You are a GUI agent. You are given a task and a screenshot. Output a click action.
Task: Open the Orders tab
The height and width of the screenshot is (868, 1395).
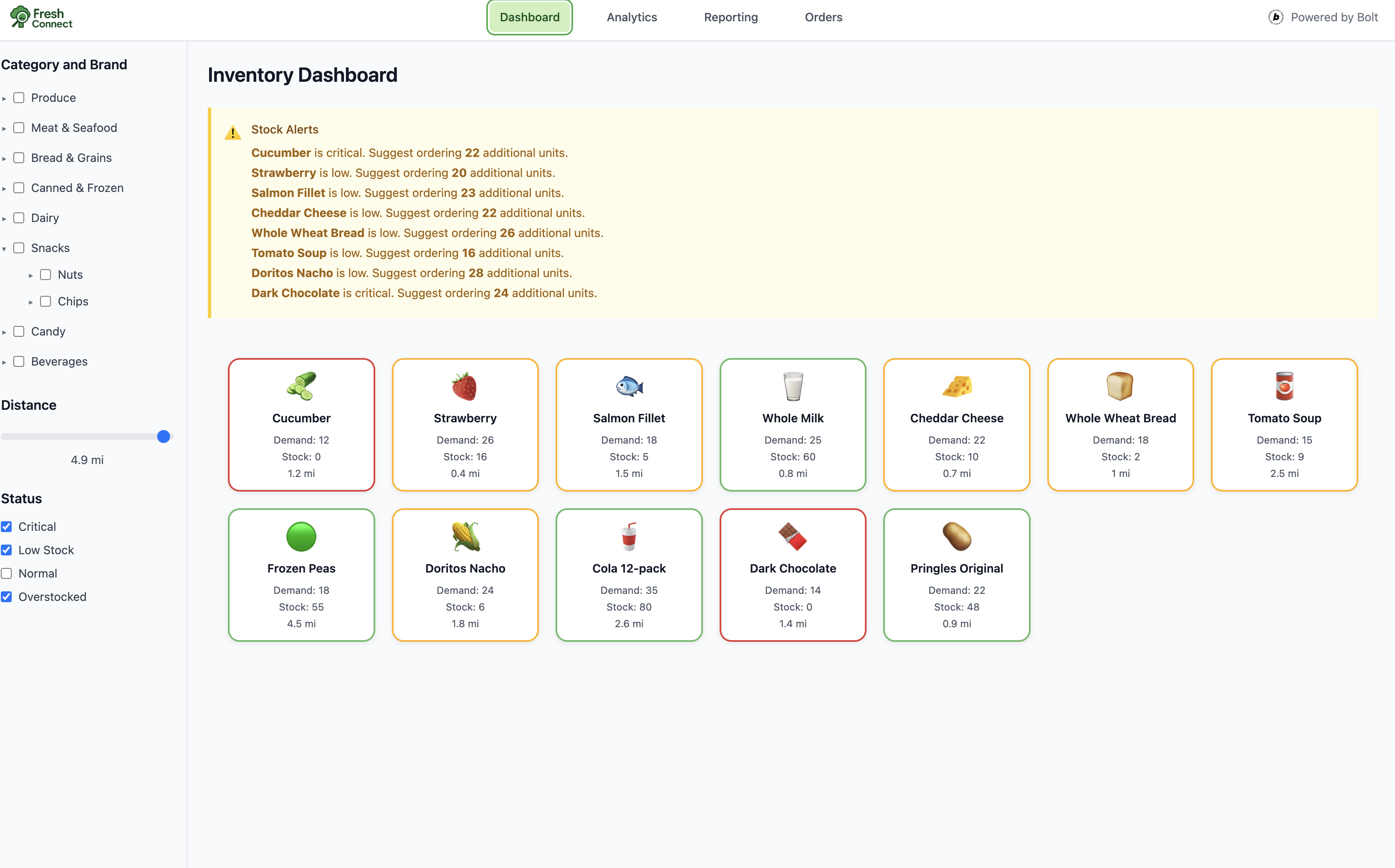pyautogui.click(x=823, y=17)
